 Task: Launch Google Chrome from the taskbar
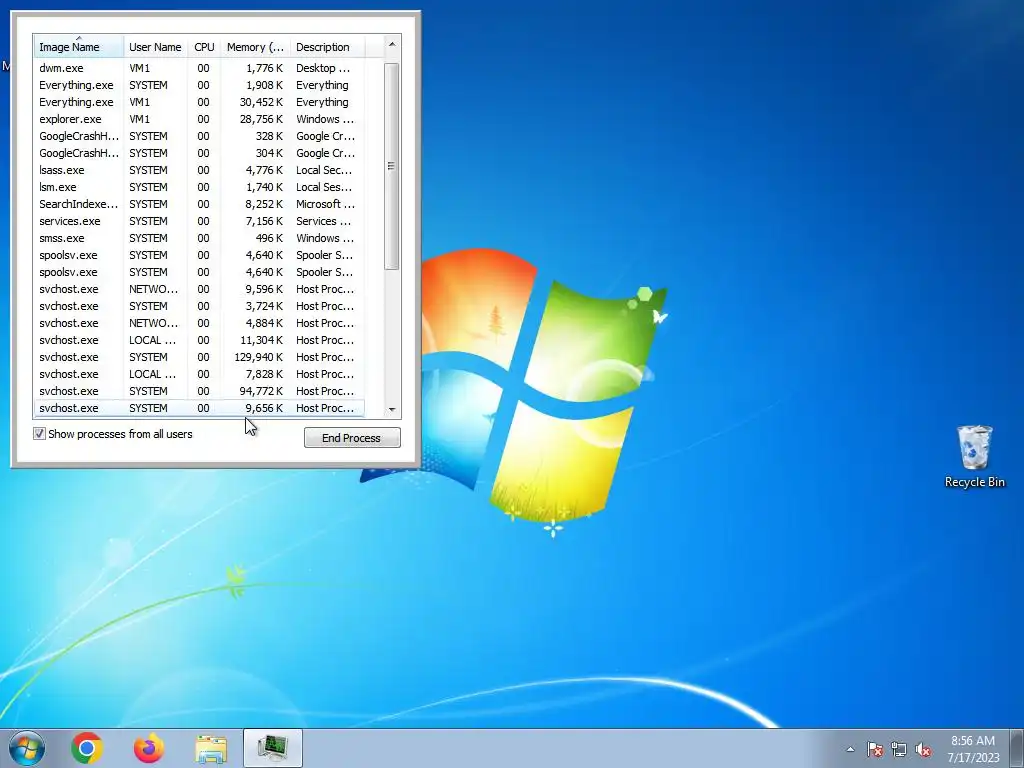click(x=87, y=748)
